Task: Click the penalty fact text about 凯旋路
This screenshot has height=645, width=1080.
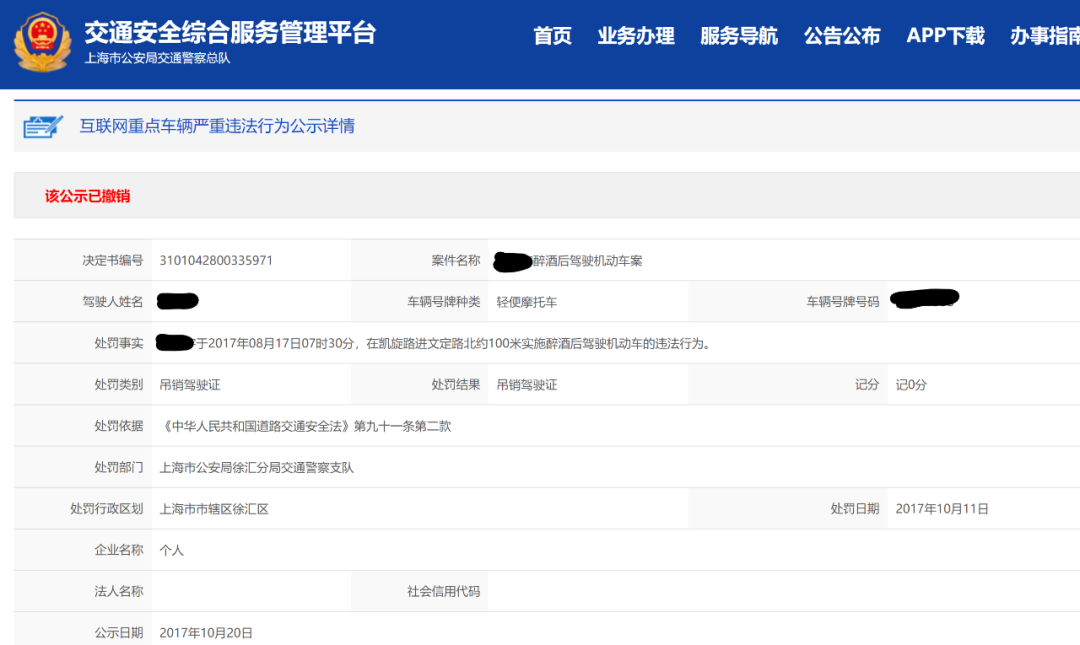Action: click(454, 343)
